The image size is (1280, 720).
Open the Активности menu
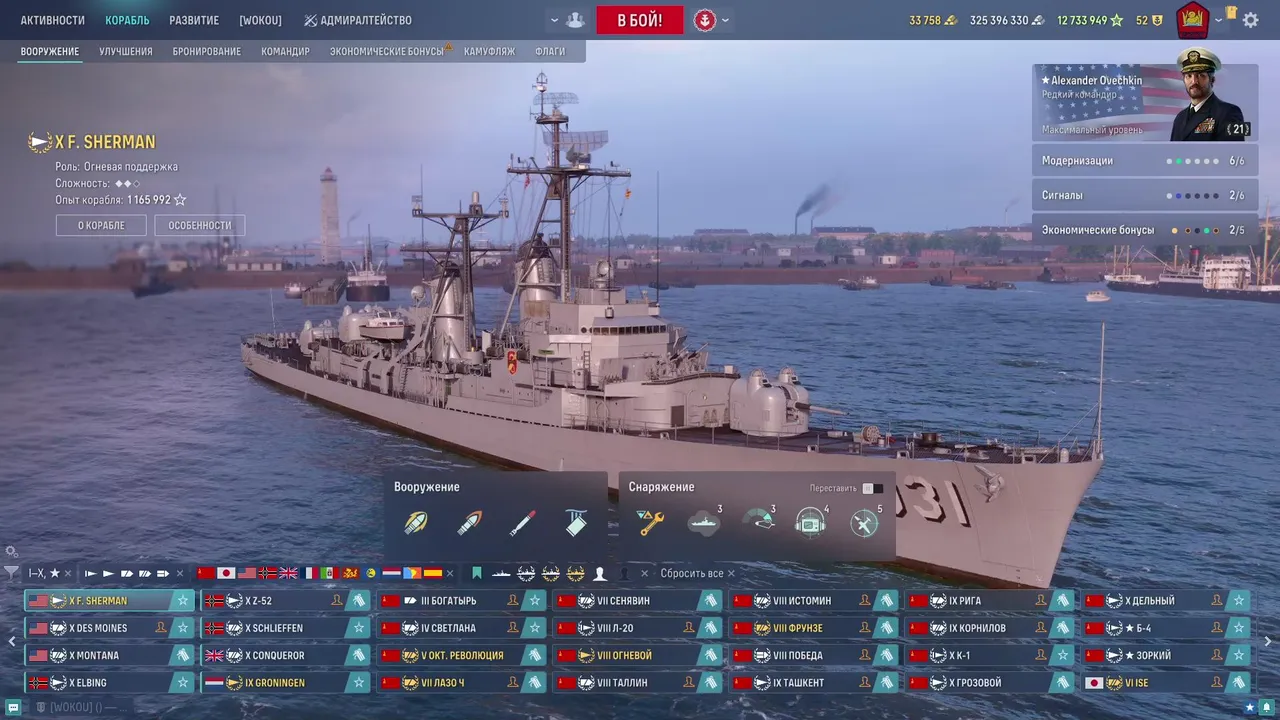[x=53, y=20]
